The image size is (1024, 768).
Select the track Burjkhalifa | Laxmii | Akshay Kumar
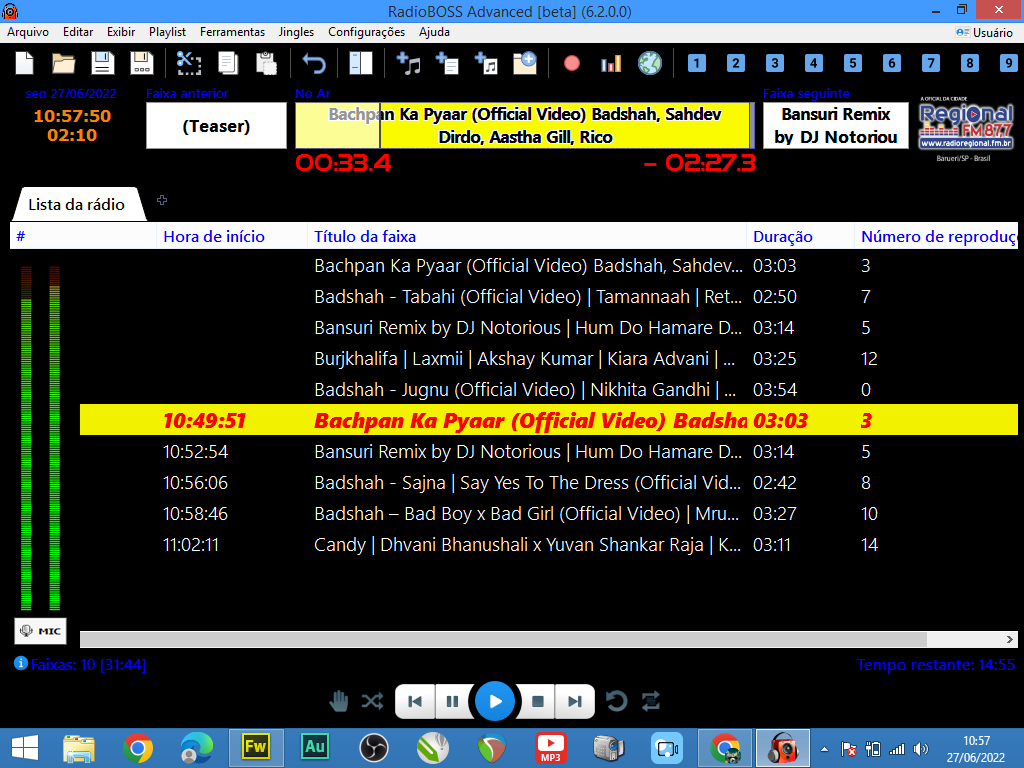549,359
